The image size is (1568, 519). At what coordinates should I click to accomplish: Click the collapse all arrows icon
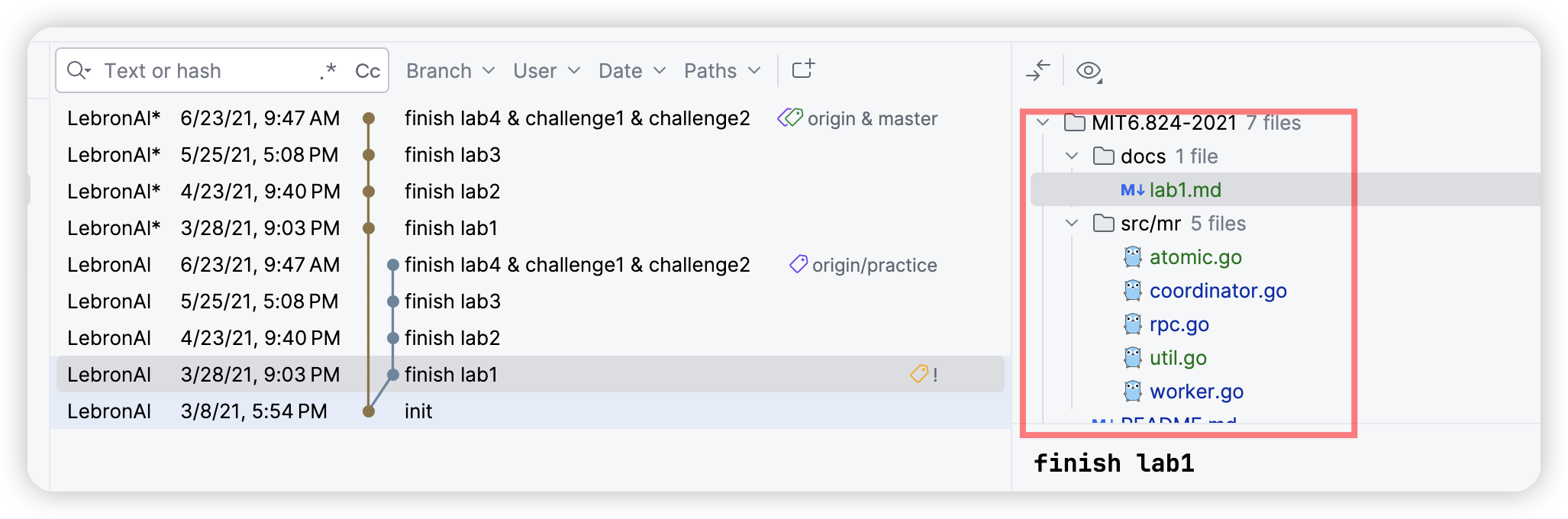pyautogui.click(x=1038, y=70)
